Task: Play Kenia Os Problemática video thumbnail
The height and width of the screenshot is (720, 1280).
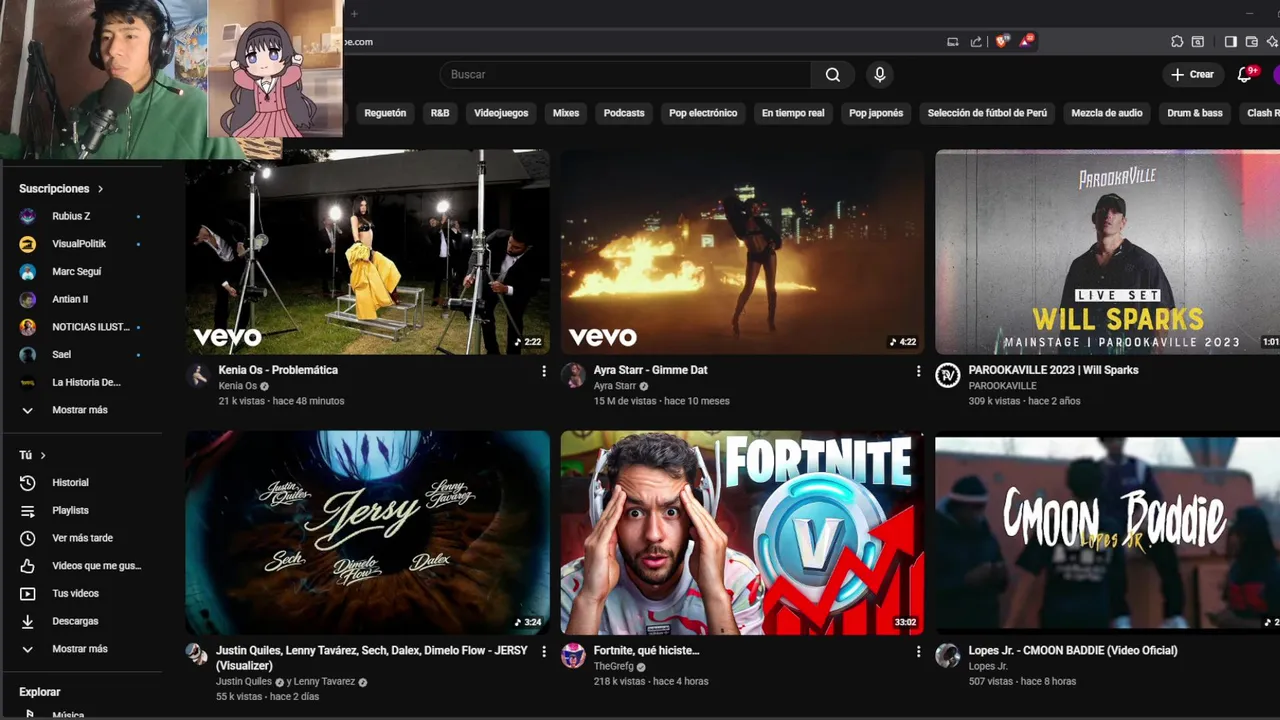Action: pos(367,252)
